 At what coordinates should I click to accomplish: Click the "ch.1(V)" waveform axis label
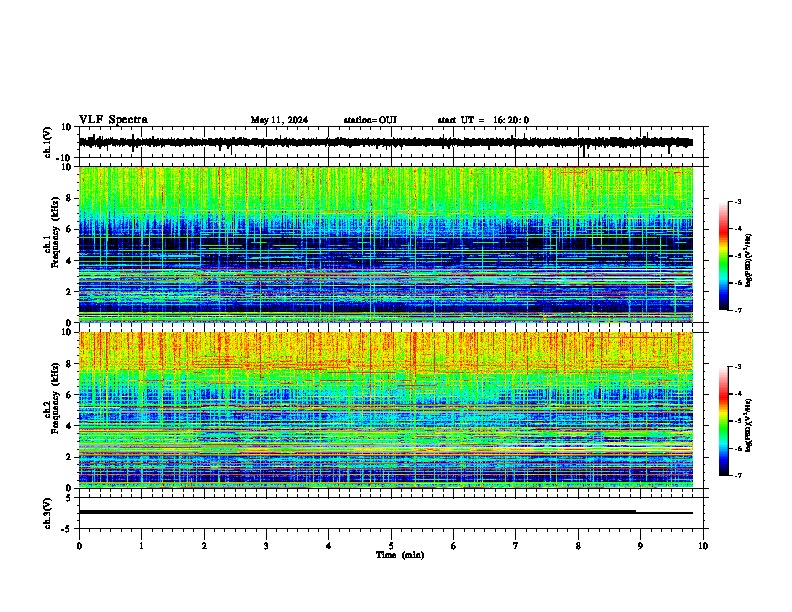pos(48,142)
